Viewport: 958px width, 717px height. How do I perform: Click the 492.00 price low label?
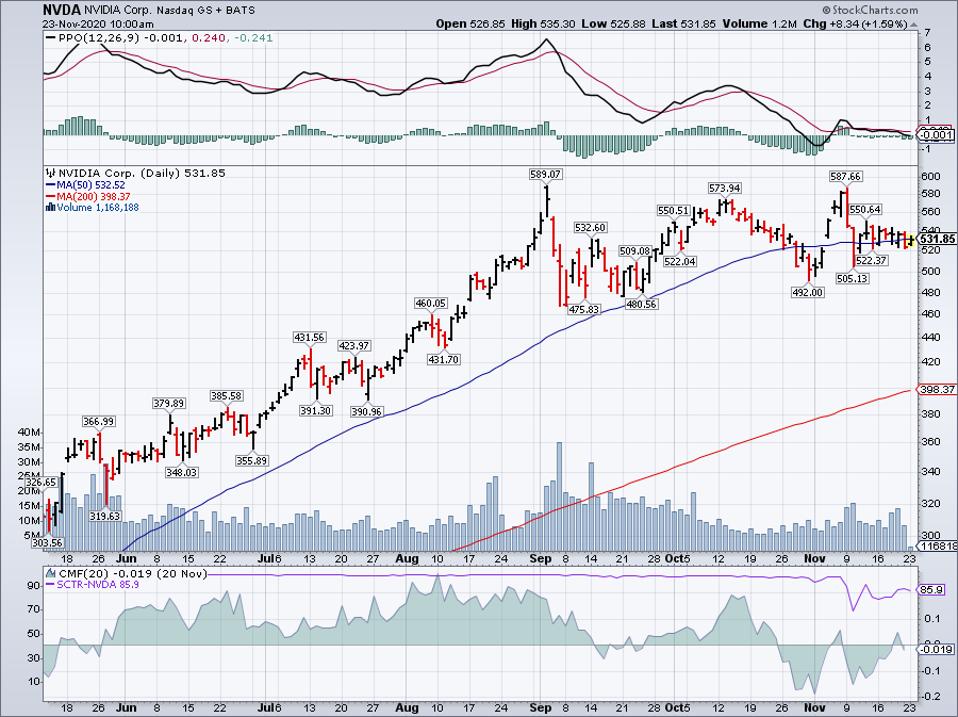pyautogui.click(x=808, y=293)
